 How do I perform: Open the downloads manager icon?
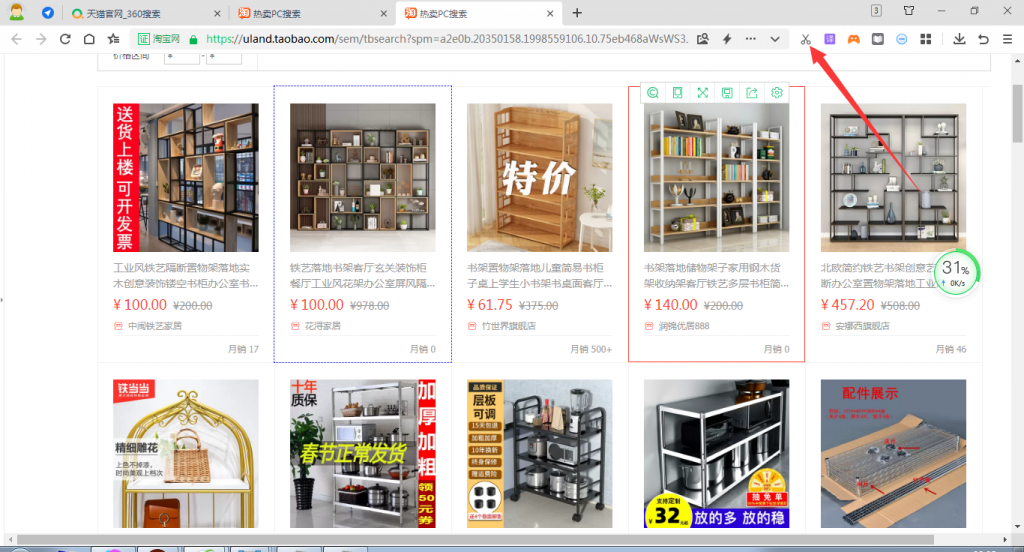click(x=959, y=39)
